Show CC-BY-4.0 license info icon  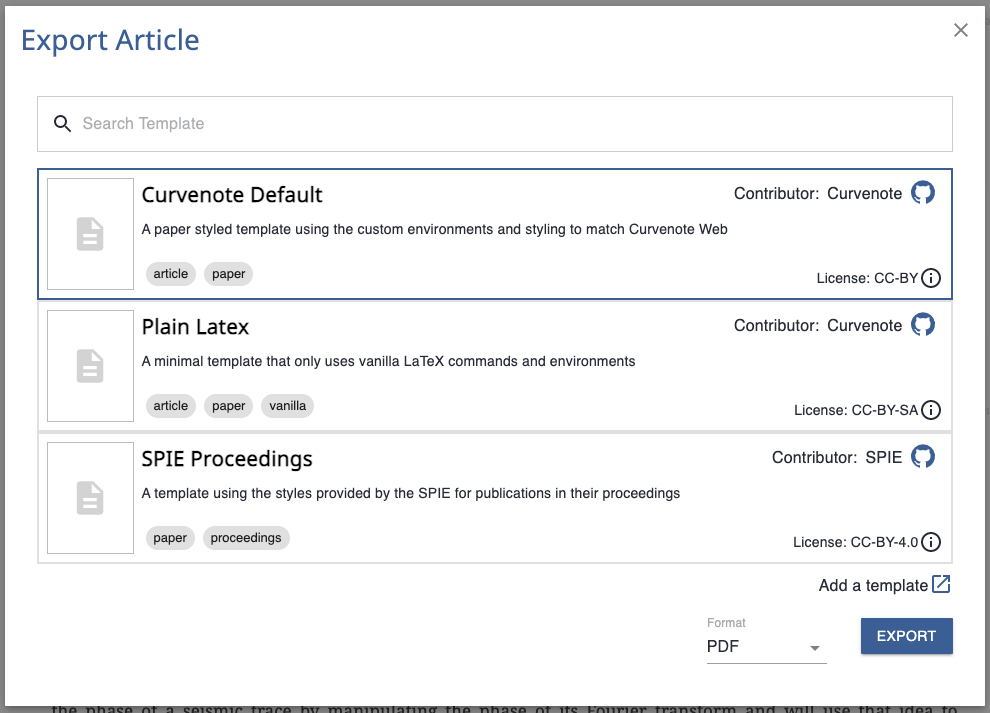click(x=931, y=542)
